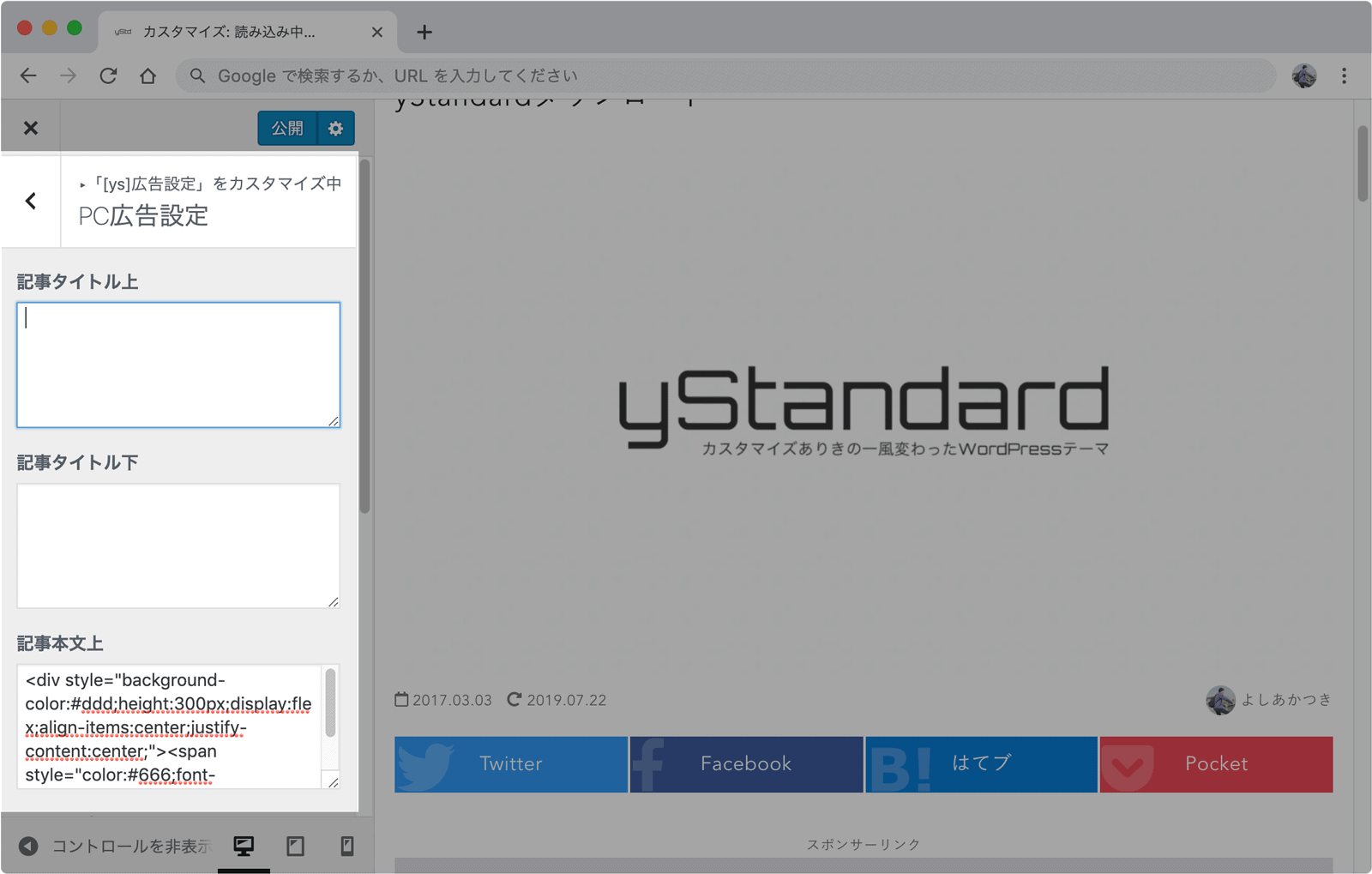The image size is (1372, 874).
Task: Go to the browser home page icon
Action: (148, 75)
